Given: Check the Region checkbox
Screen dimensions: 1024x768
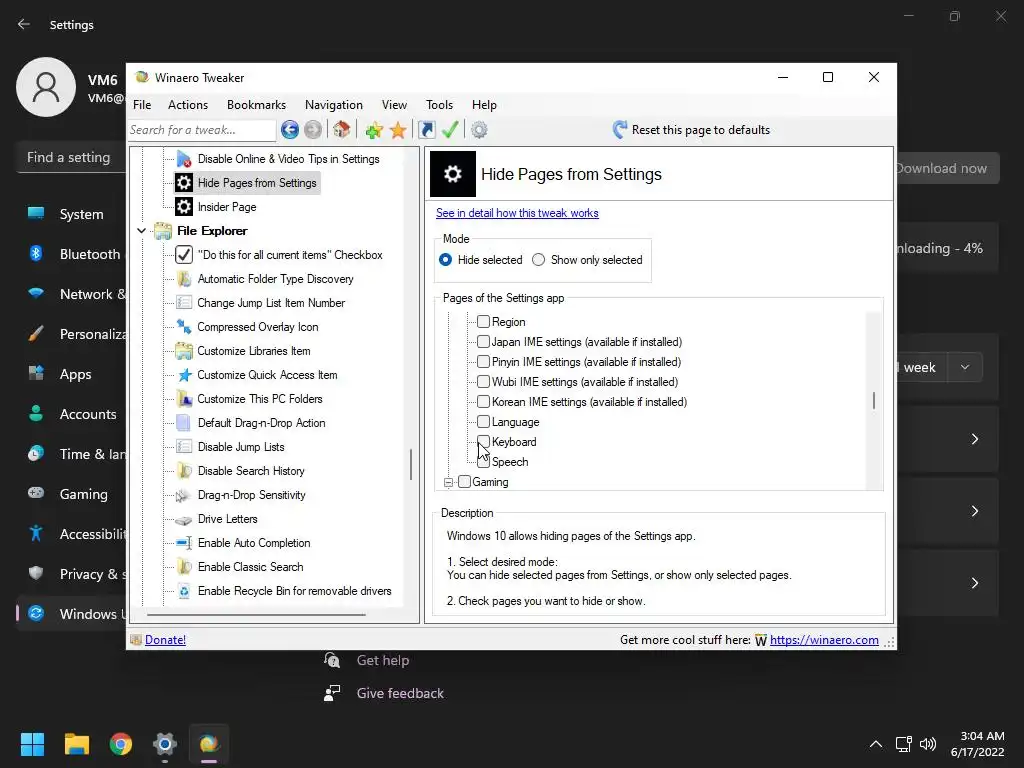Looking at the screenshot, I should [483, 321].
